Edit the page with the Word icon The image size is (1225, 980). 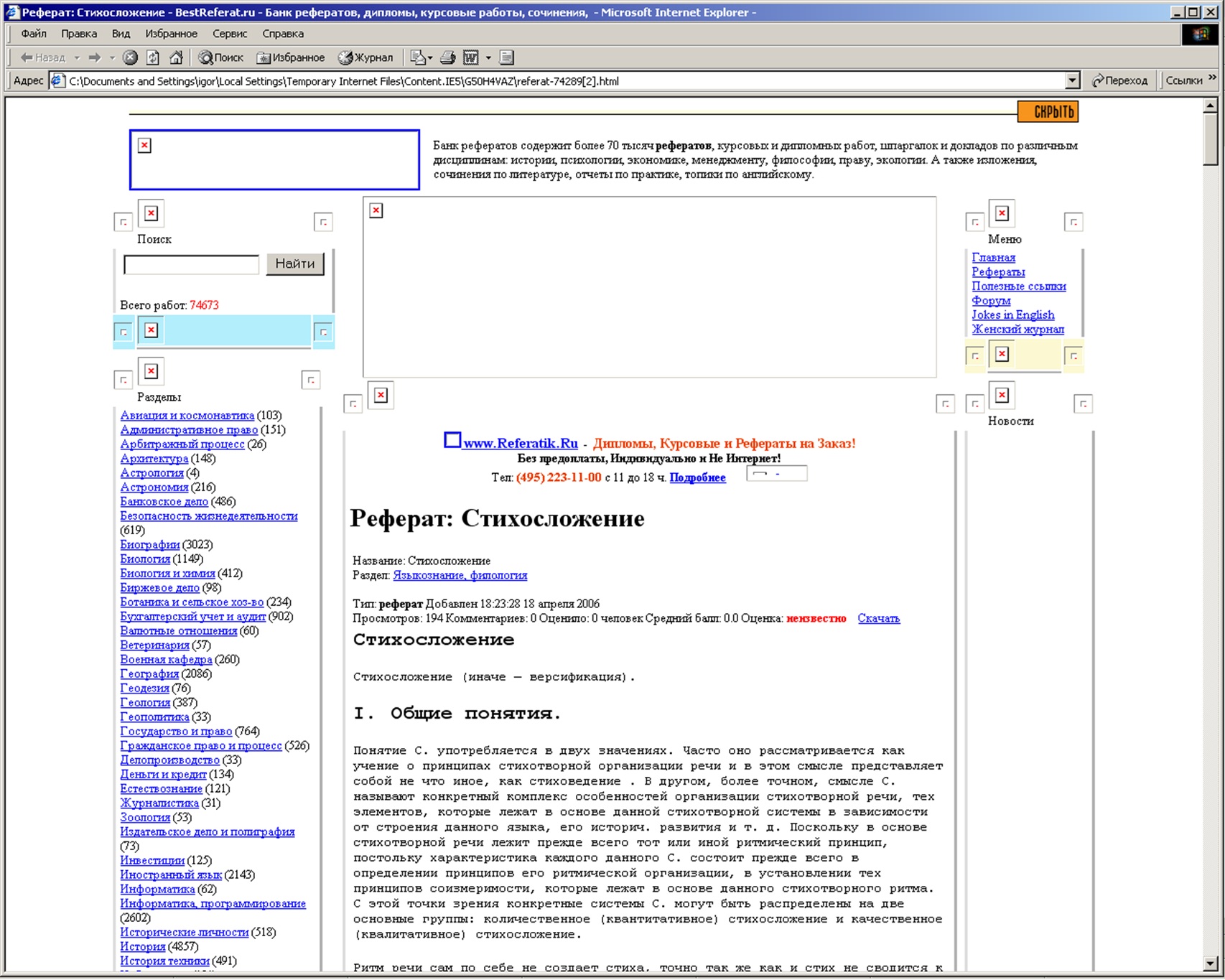(471, 57)
